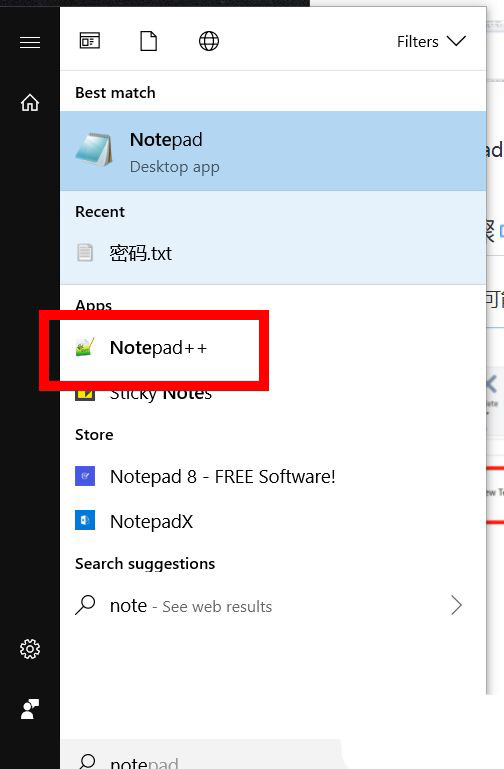The width and height of the screenshot is (504, 769).
Task: Filter results by Web globe icon
Action: pos(209,41)
